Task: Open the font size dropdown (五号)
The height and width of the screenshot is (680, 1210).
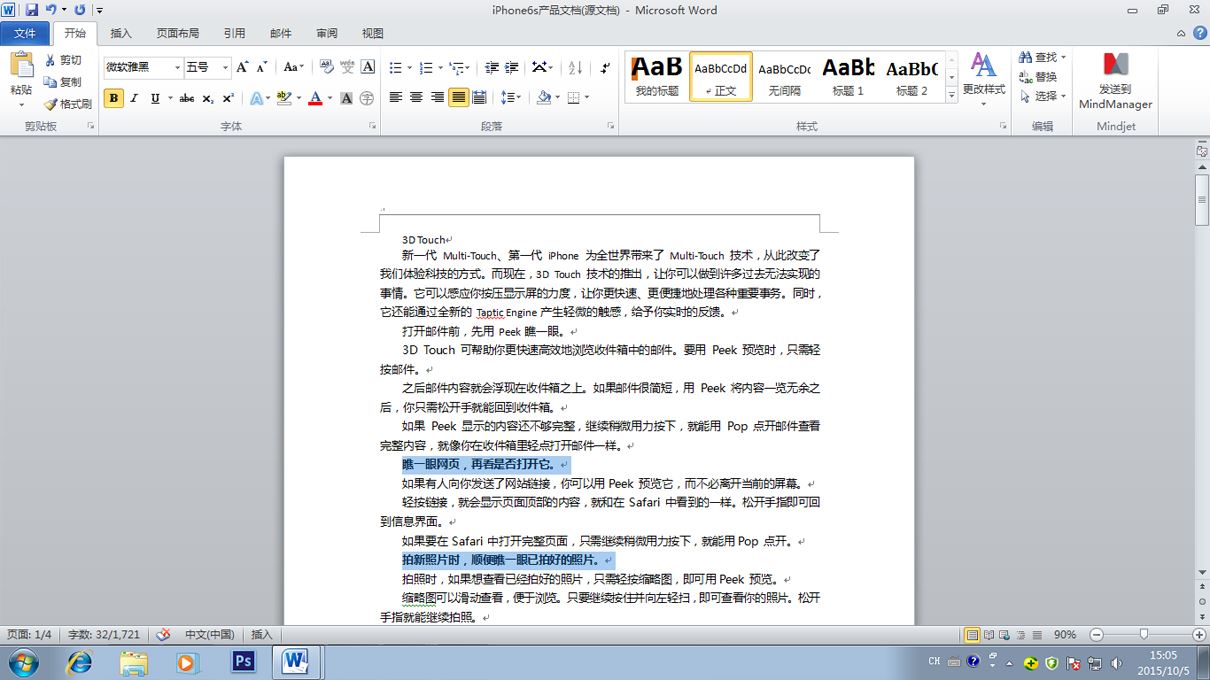Action: tap(225, 67)
